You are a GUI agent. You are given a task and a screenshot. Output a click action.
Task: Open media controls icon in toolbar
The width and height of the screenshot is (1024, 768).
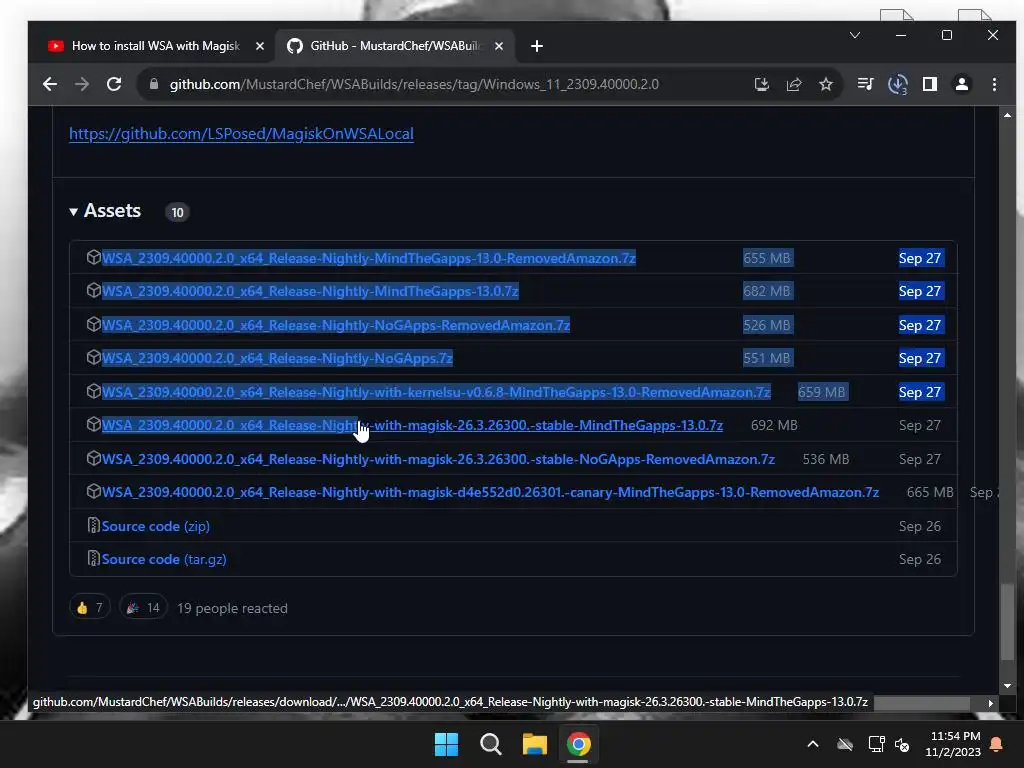click(865, 84)
